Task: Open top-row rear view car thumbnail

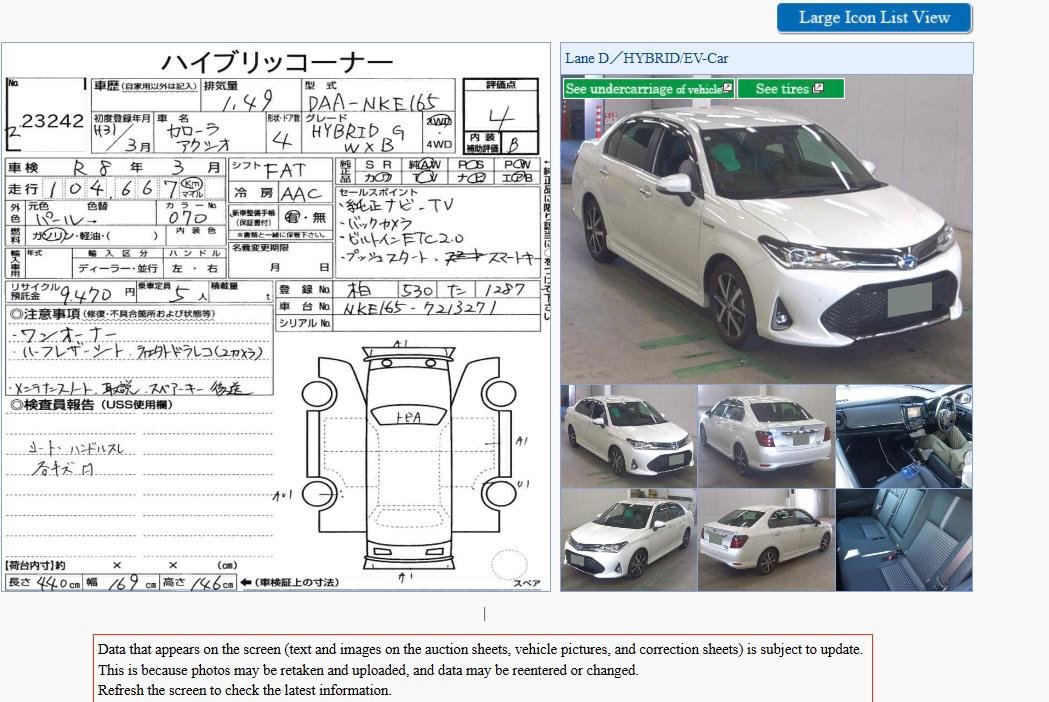Action: pos(766,436)
